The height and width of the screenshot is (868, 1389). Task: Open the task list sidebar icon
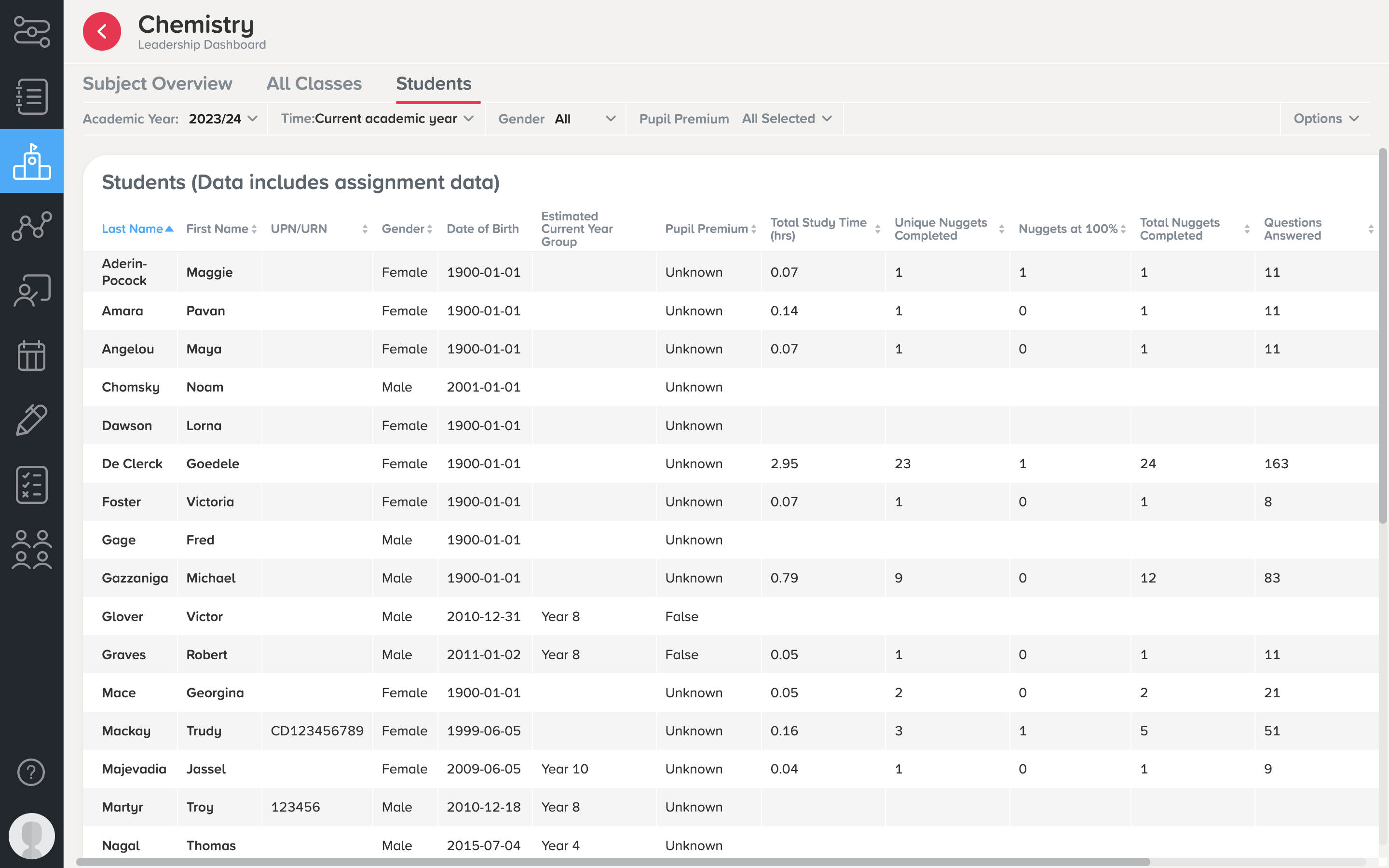[31, 96]
